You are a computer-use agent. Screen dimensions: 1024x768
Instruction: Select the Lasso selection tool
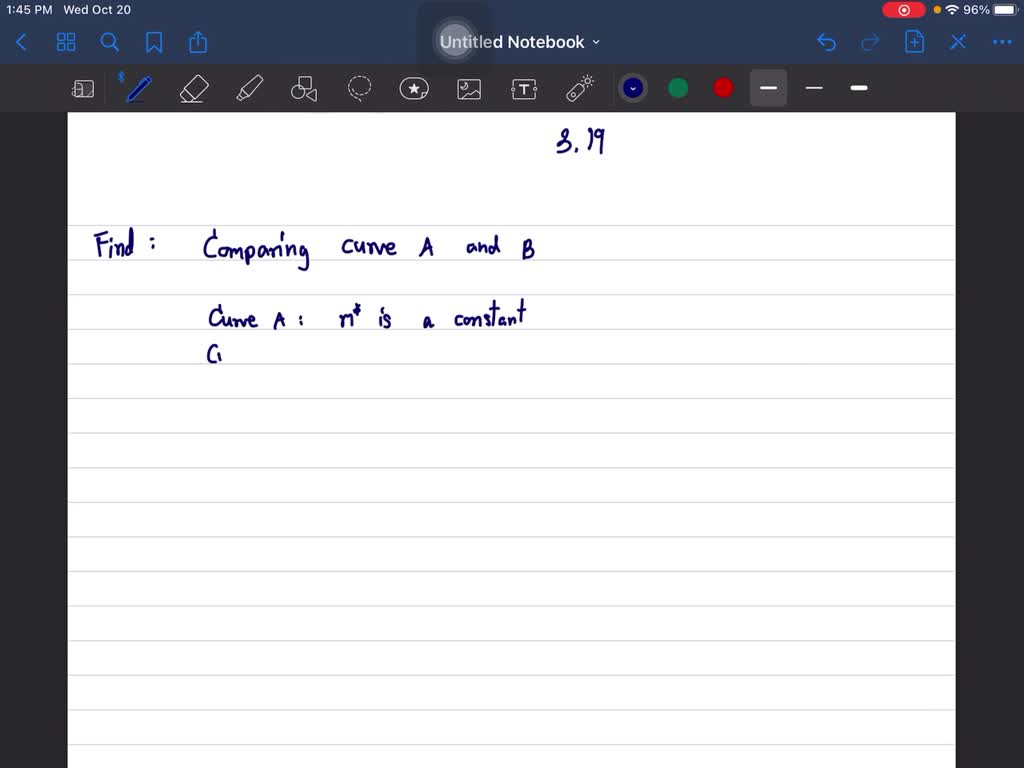pos(359,88)
